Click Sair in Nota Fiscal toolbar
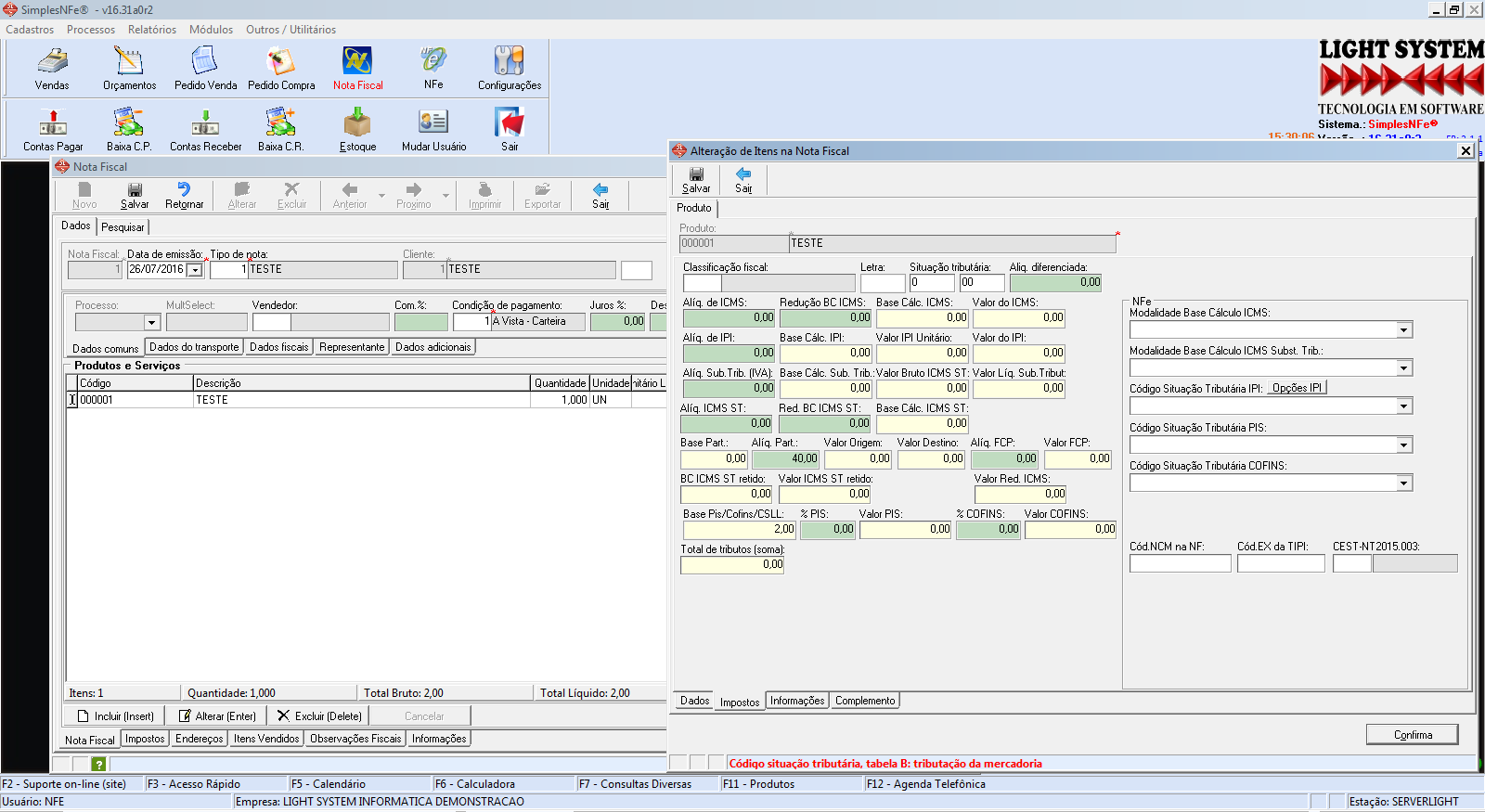 tap(600, 196)
